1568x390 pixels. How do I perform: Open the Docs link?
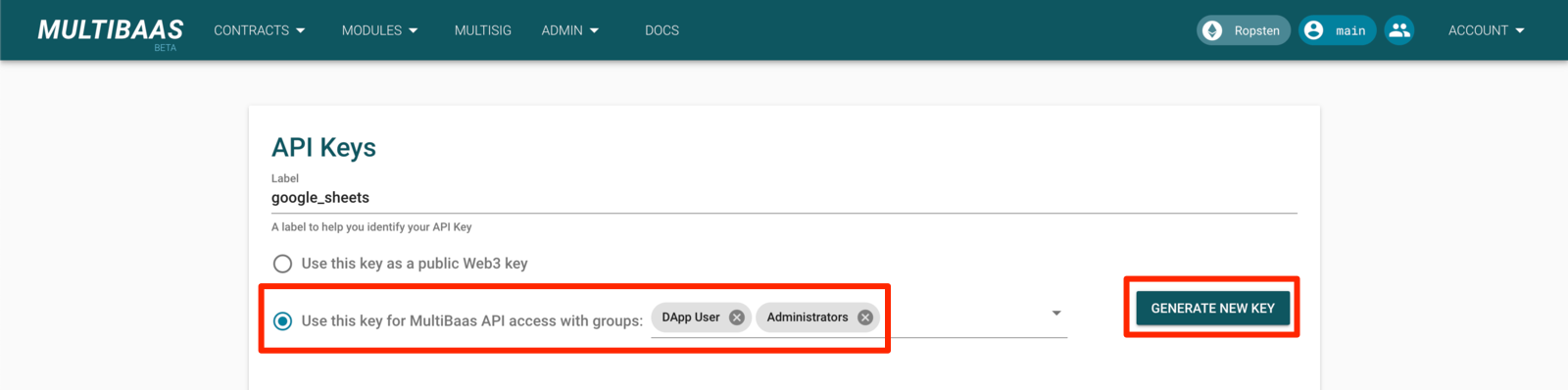[662, 30]
